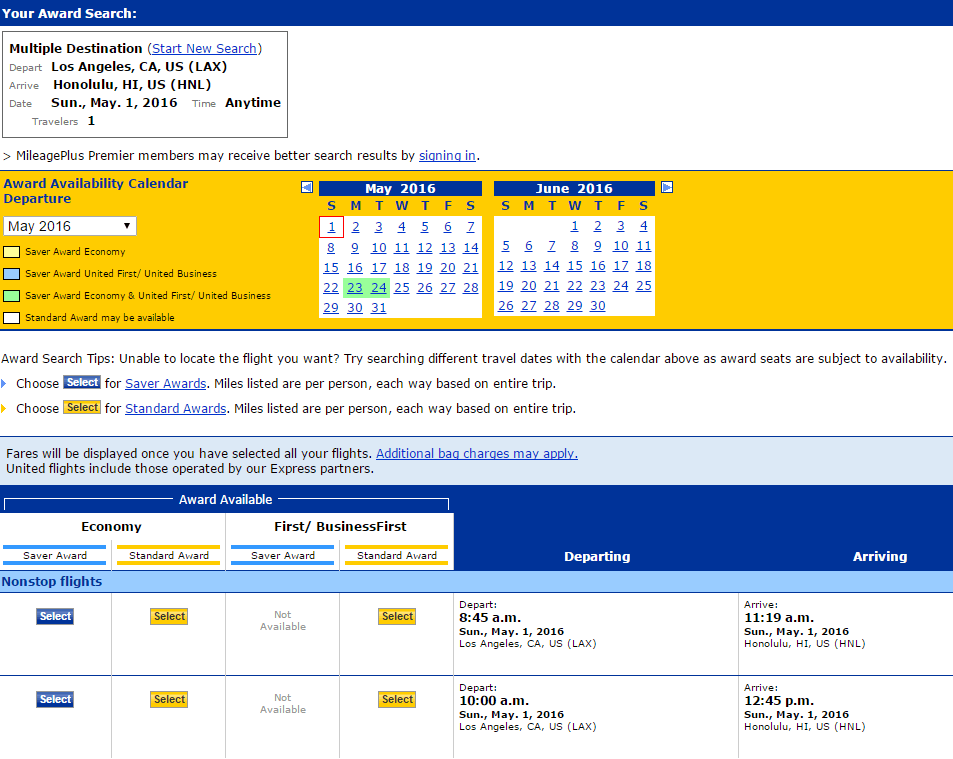Image resolution: width=953 pixels, height=759 pixels.
Task: Click the Los Angeles, CA, US (LAX) departure summary
Action: 139,66
